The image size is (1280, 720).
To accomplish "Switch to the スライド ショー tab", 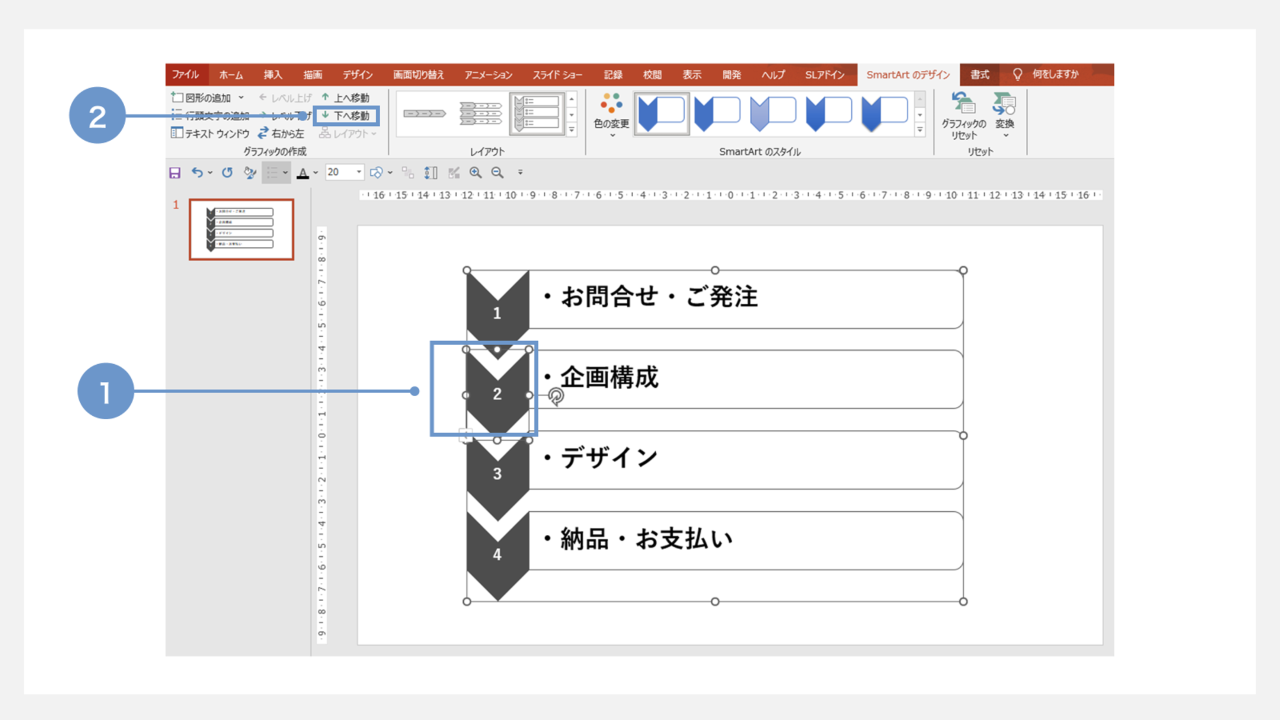I will pos(558,75).
